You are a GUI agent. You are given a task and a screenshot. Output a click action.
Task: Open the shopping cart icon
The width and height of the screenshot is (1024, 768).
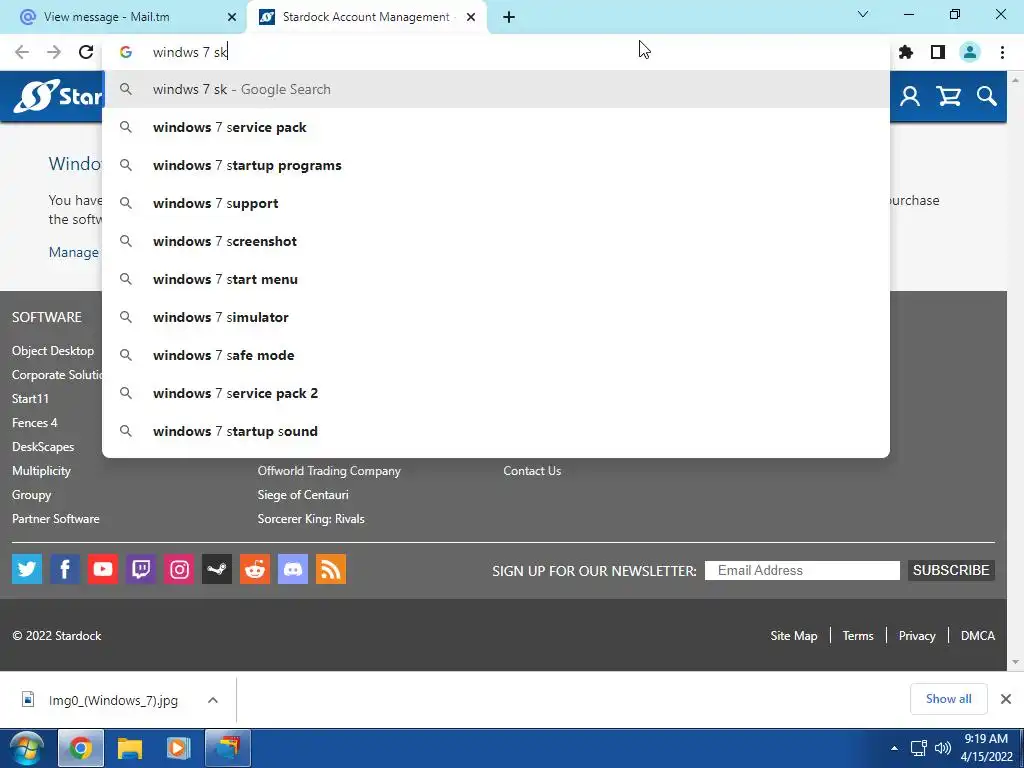[948, 97]
